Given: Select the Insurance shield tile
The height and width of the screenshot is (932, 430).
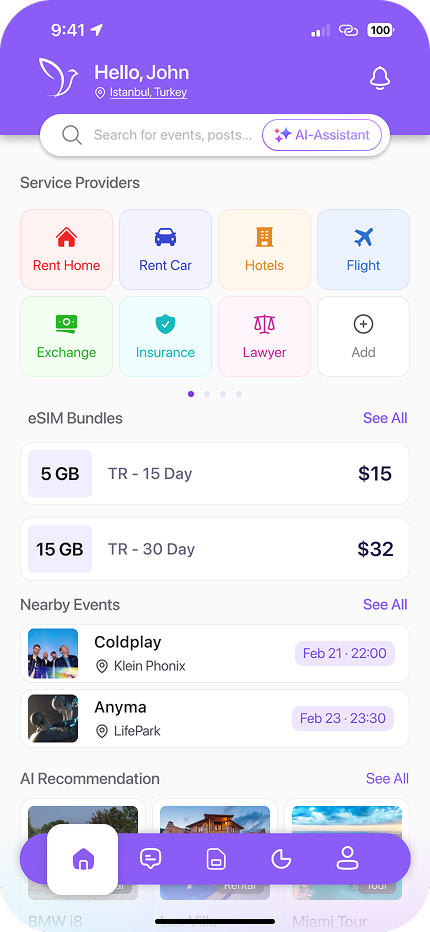Looking at the screenshot, I should pyautogui.click(x=165, y=336).
